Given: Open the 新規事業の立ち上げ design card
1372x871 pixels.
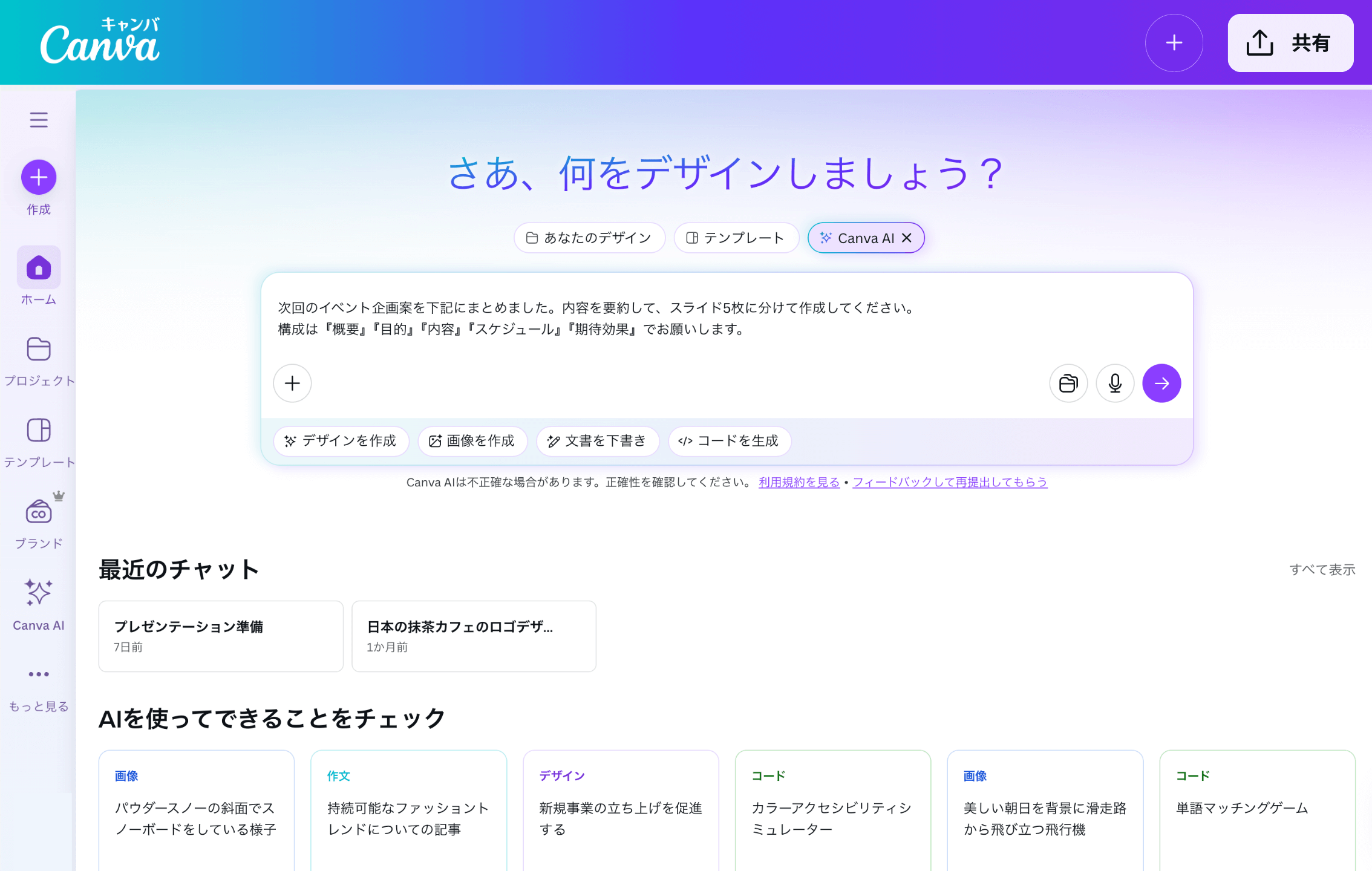Looking at the screenshot, I should [621, 811].
